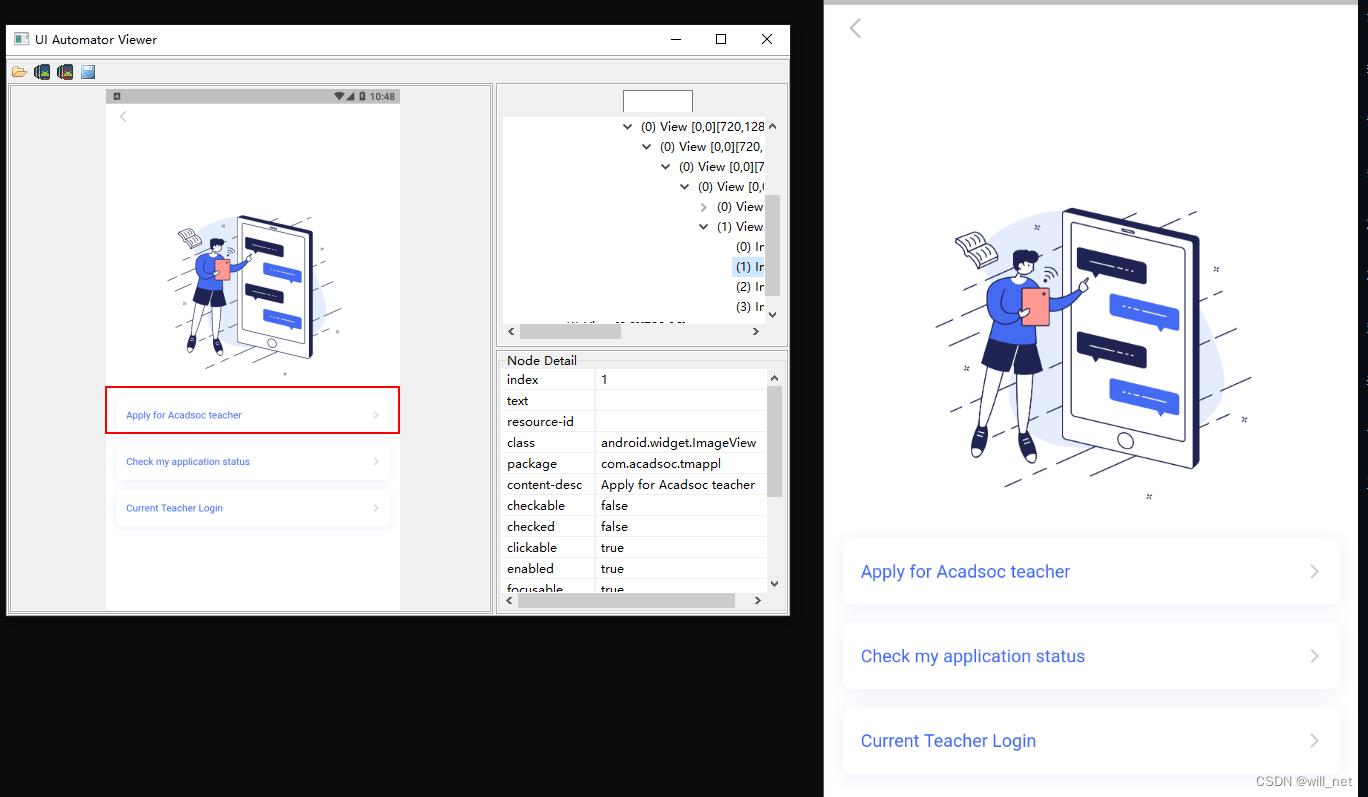The image size is (1368, 797).
Task: Click the hierarchy tree's horizontal scroll right arrow
Action: point(756,331)
